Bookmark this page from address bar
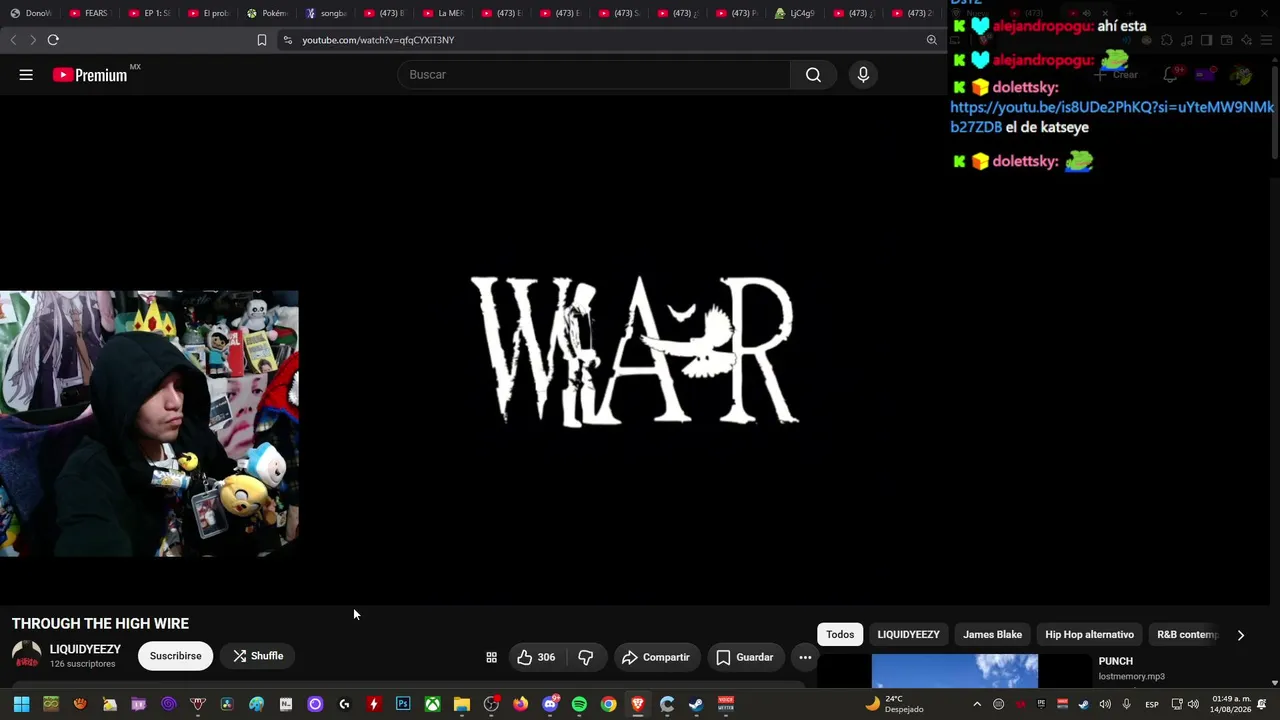The width and height of the screenshot is (1280, 720). pos(262,40)
